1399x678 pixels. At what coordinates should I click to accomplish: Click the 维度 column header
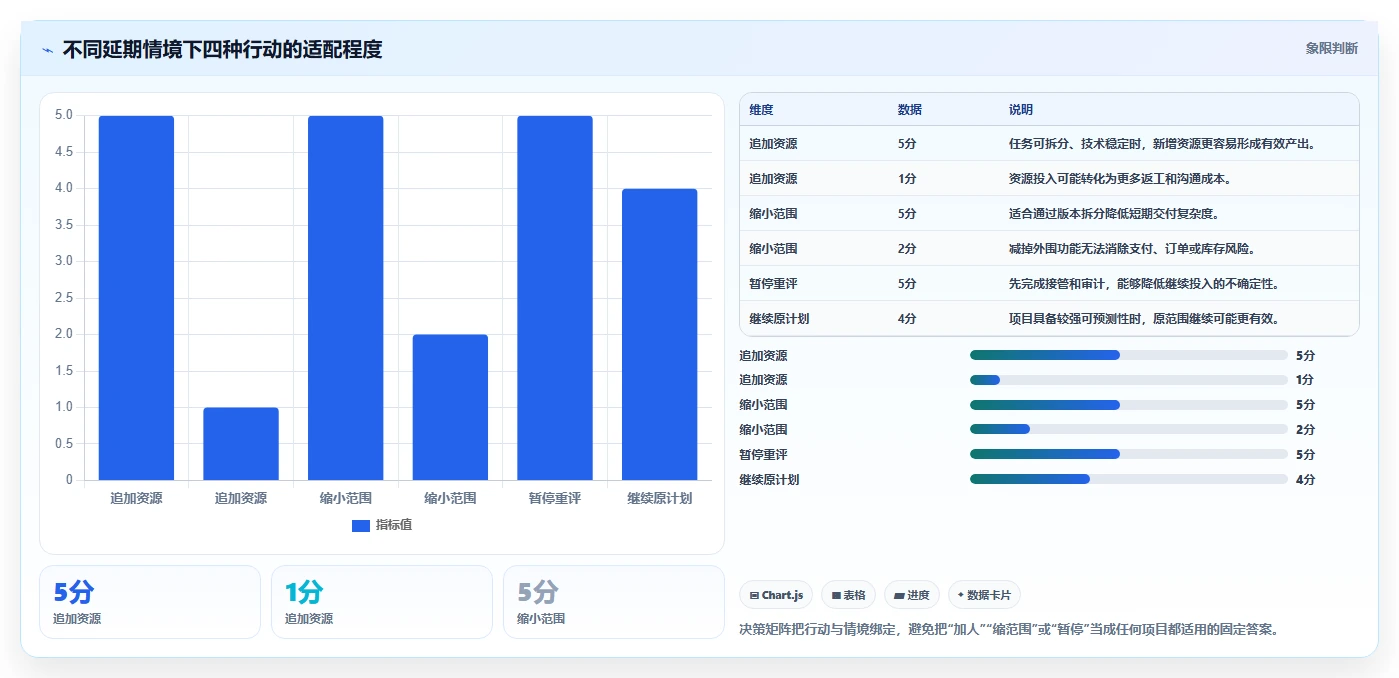(761, 109)
